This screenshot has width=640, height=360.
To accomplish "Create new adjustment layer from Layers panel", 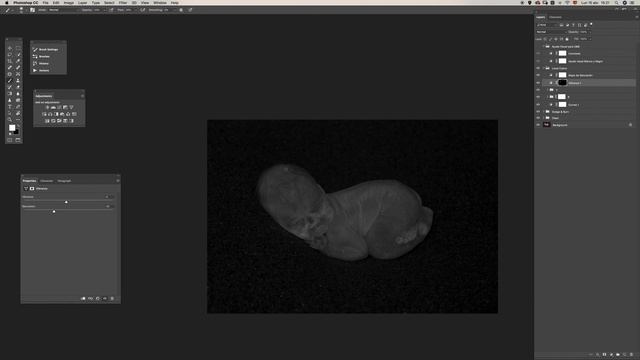I will click(x=611, y=354).
